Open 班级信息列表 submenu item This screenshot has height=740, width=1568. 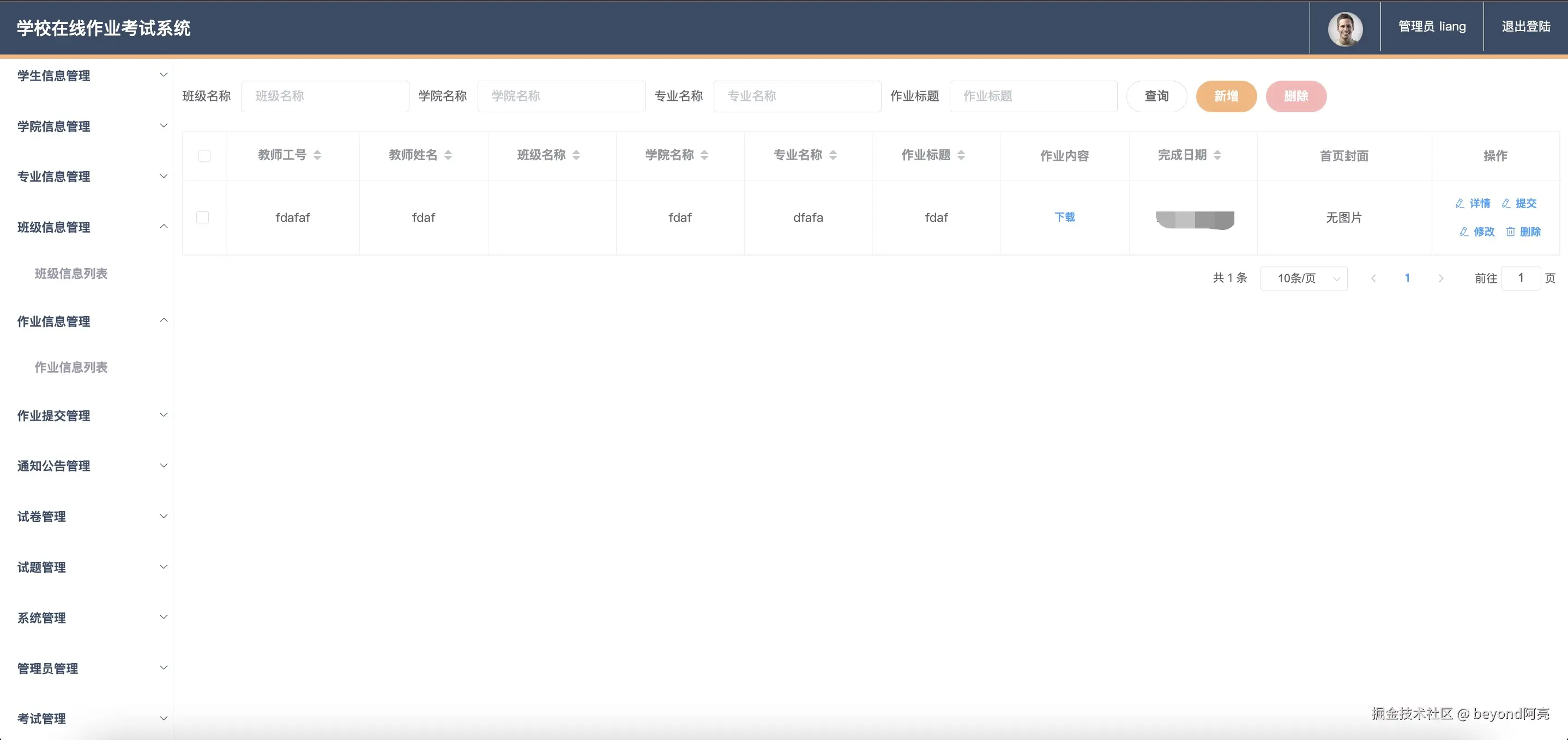coord(71,273)
